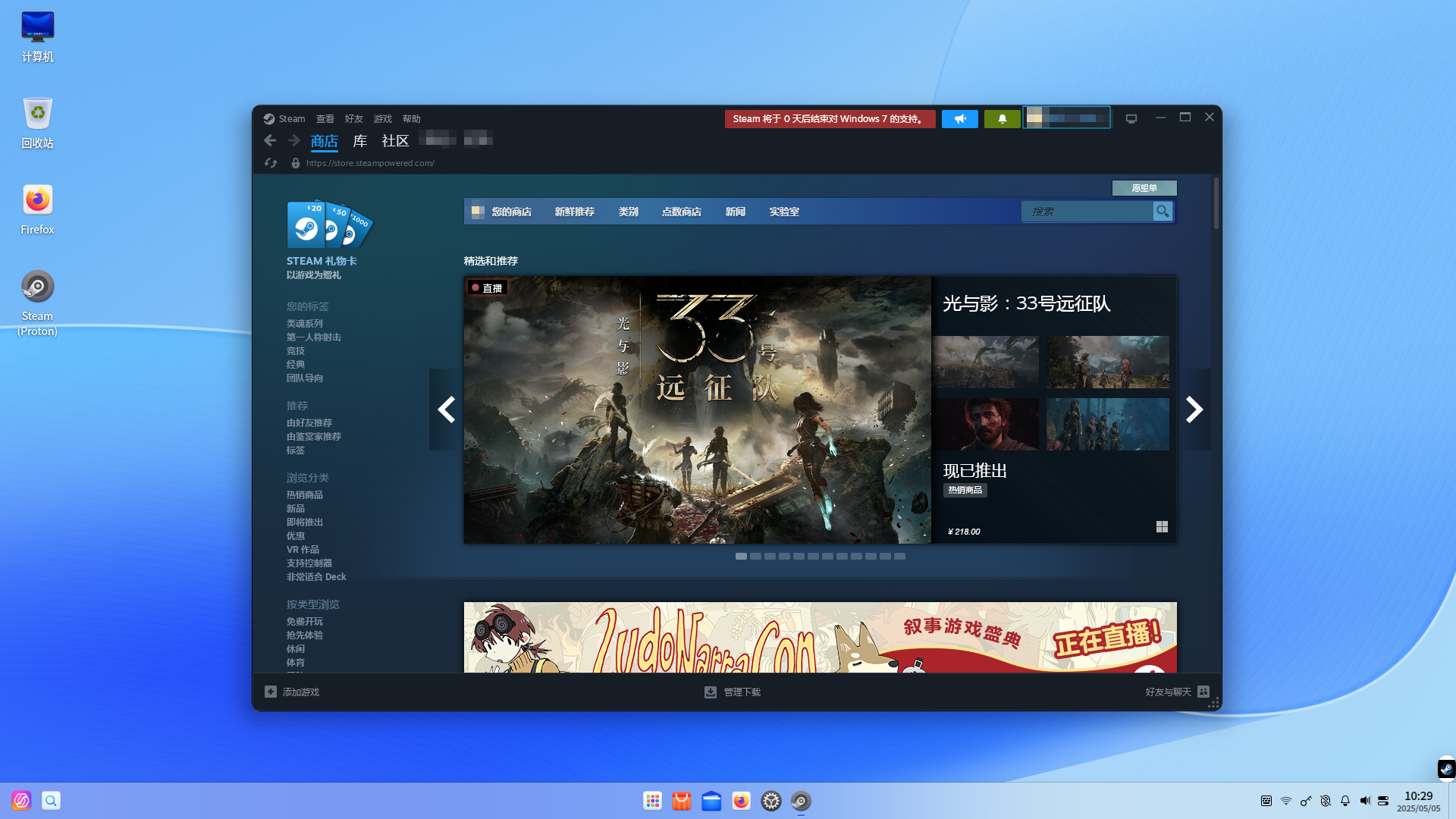The image size is (1456, 819).
Task: Go forward using Steam's forward arrow
Action: (293, 140)
